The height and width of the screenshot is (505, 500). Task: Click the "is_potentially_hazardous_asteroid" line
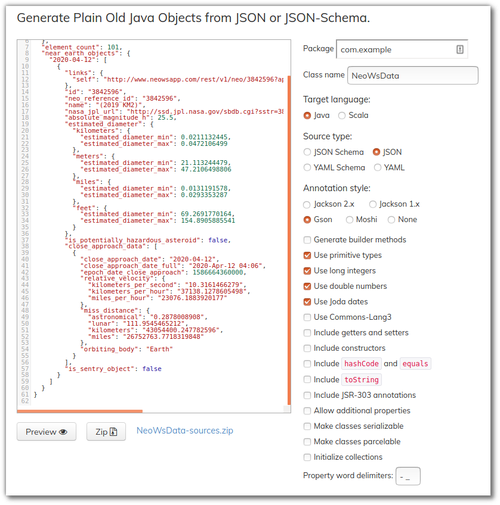(148, 240)
